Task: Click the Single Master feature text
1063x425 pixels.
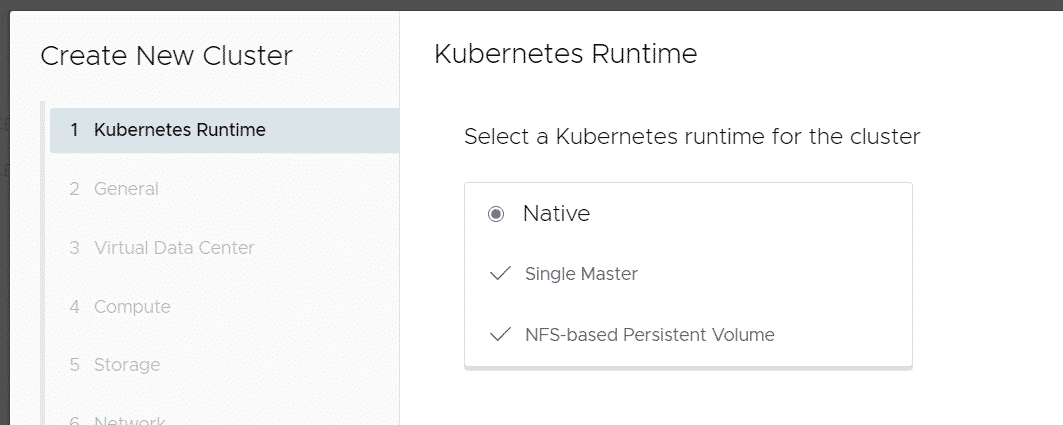Action: click(x=582, y=274)
